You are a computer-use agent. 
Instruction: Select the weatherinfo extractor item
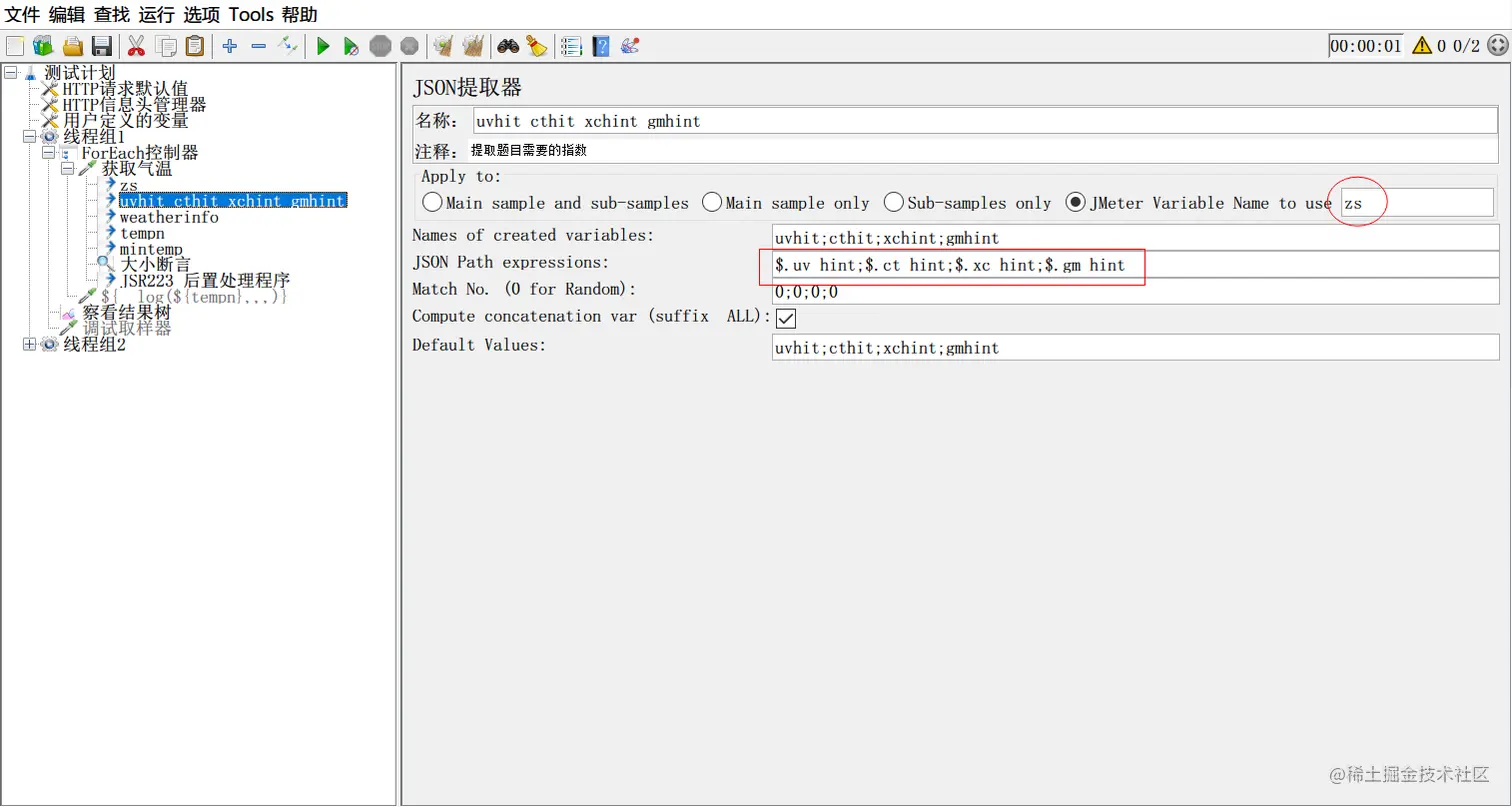pyautogui.click(x=169, y=217)
